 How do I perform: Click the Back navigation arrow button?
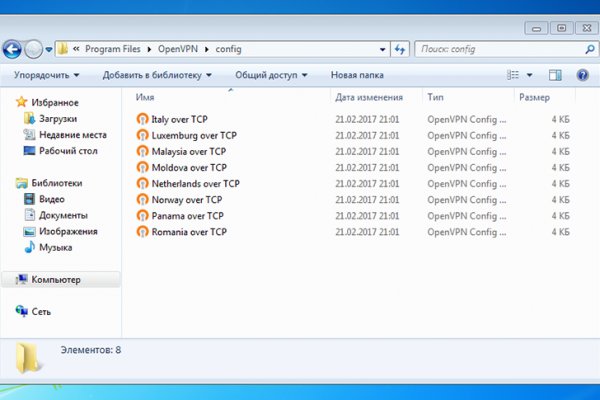pyautogui.click(x=13, y=48)
